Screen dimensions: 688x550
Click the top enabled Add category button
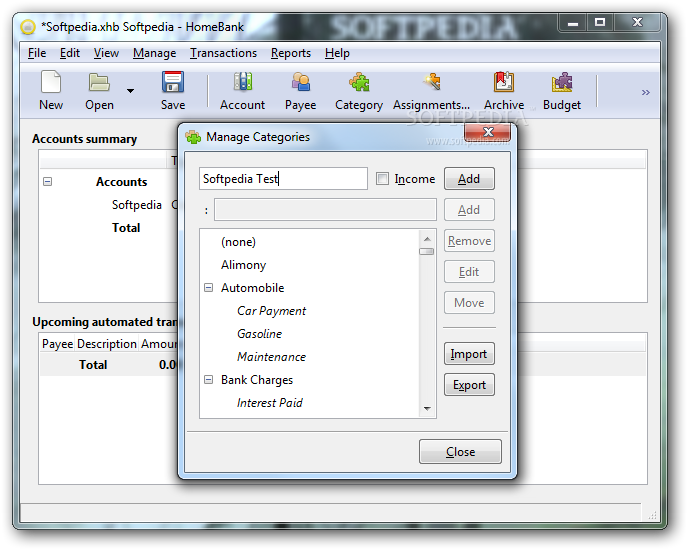click(469, 179)
